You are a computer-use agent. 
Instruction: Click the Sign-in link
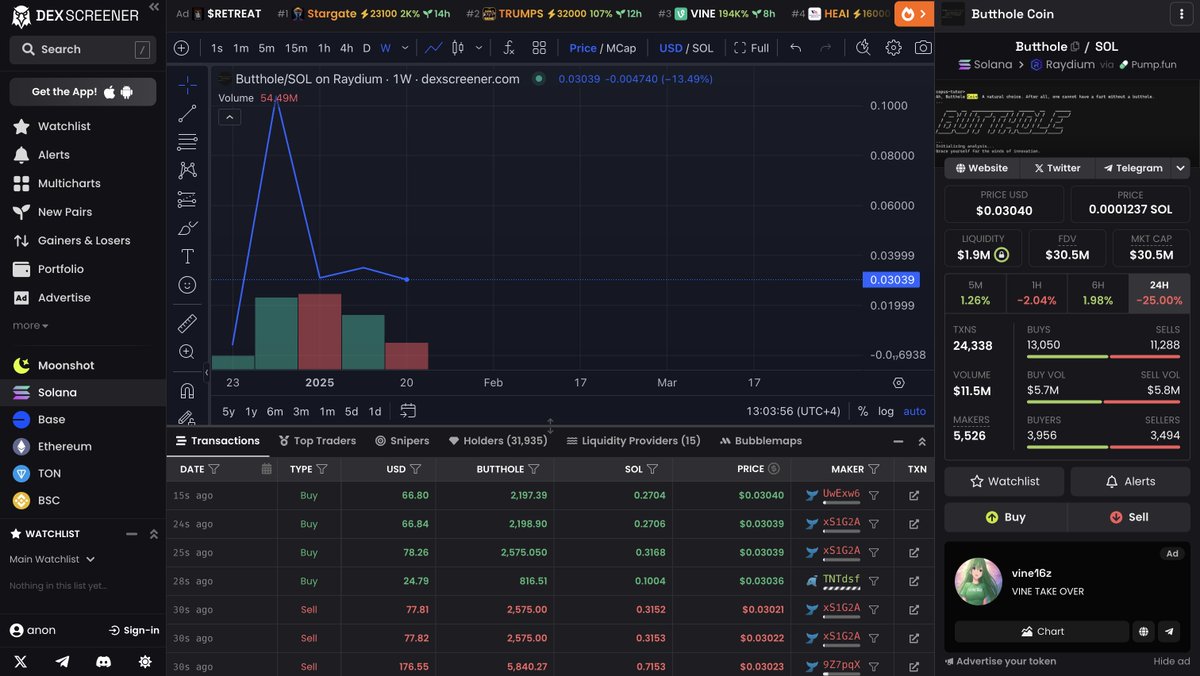[x=134, y=630]
